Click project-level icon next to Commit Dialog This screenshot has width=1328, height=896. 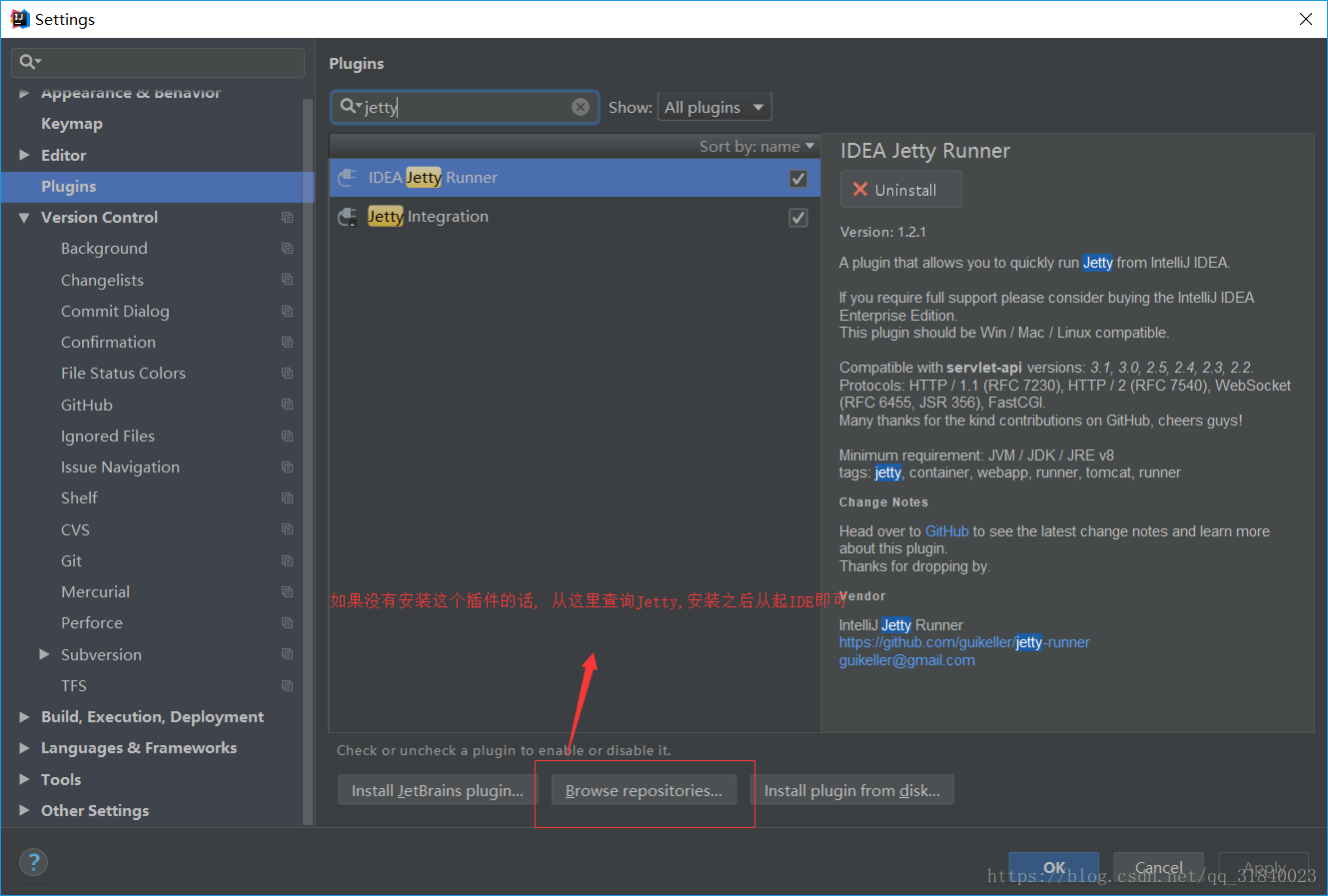click(287, 311)
